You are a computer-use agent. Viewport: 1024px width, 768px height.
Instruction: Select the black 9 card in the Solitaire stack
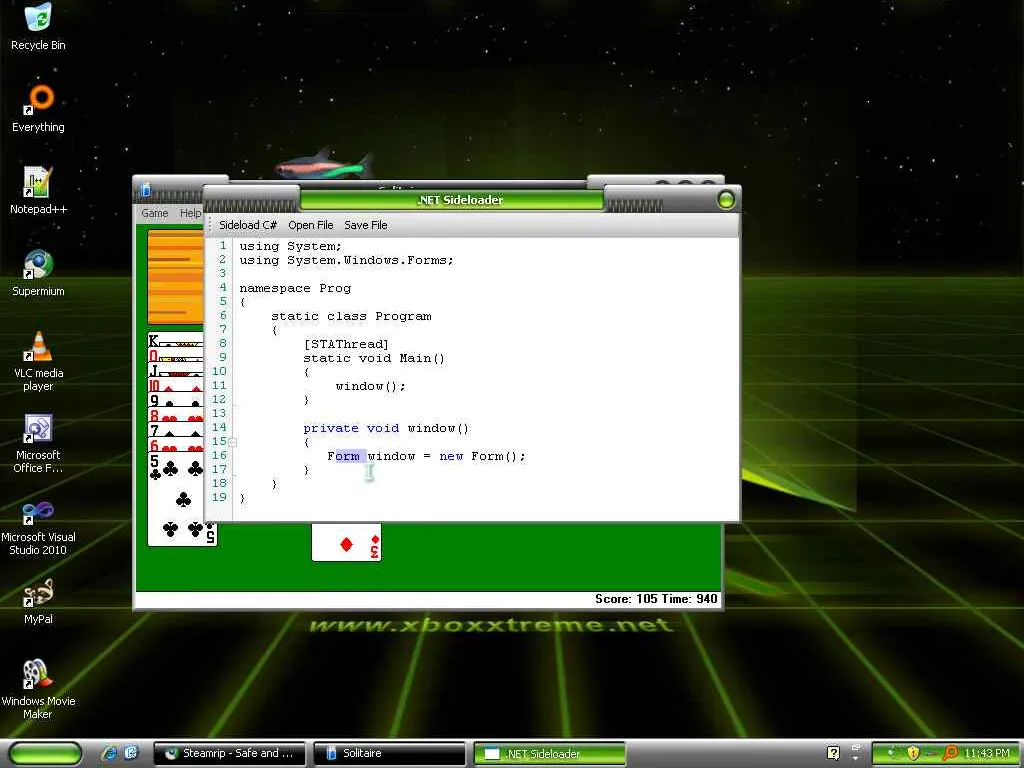(175, 400)
